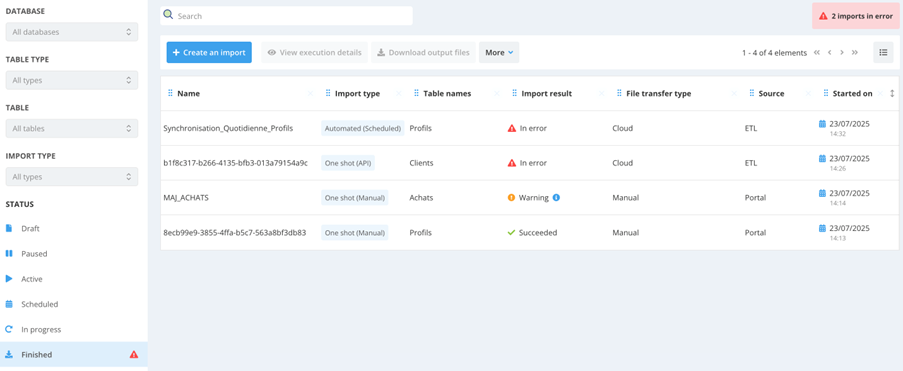Filter by In progress status
Image resolution: width=903 pixels, height=371 pixels.
[x=74, y=330]
